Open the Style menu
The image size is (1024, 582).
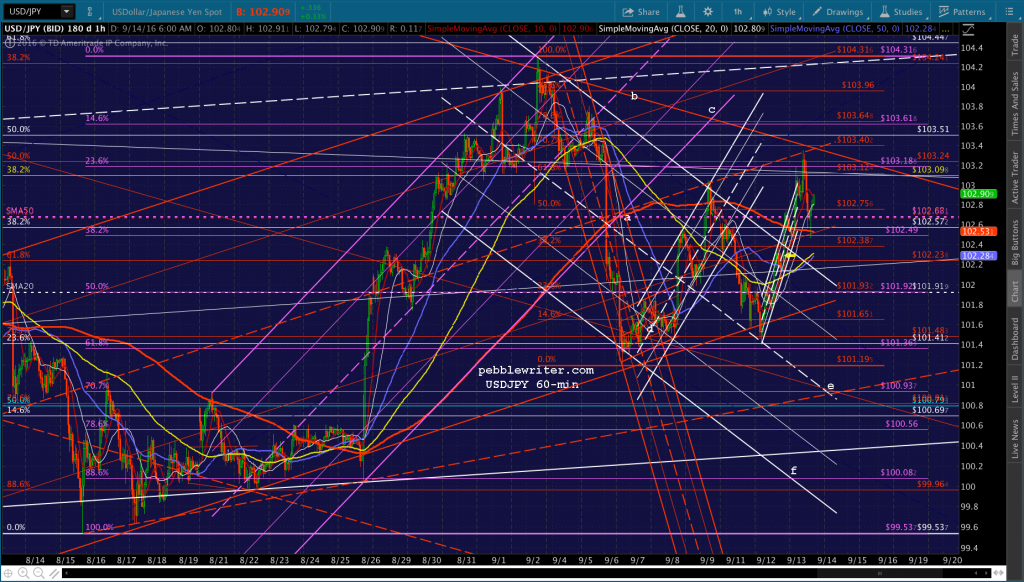(779, 12)
